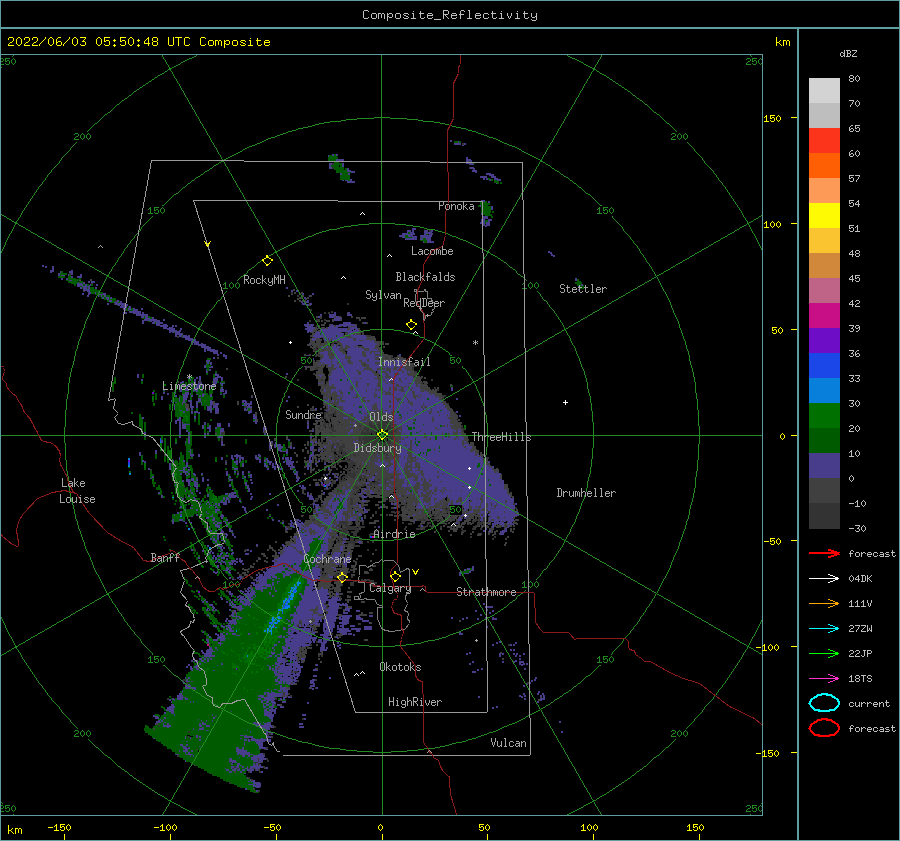Image resolution: width=900 pixels, height=841 pixels.
Task: Click the ThreeHills town label
Action: coord(501,437)
